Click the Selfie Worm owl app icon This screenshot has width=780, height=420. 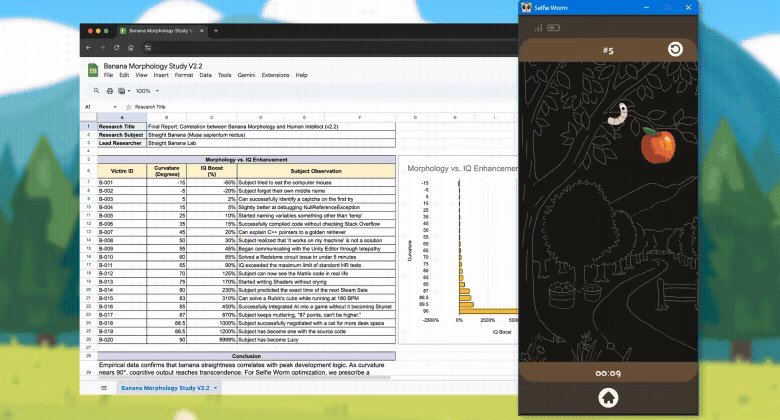tap(526, 7)
